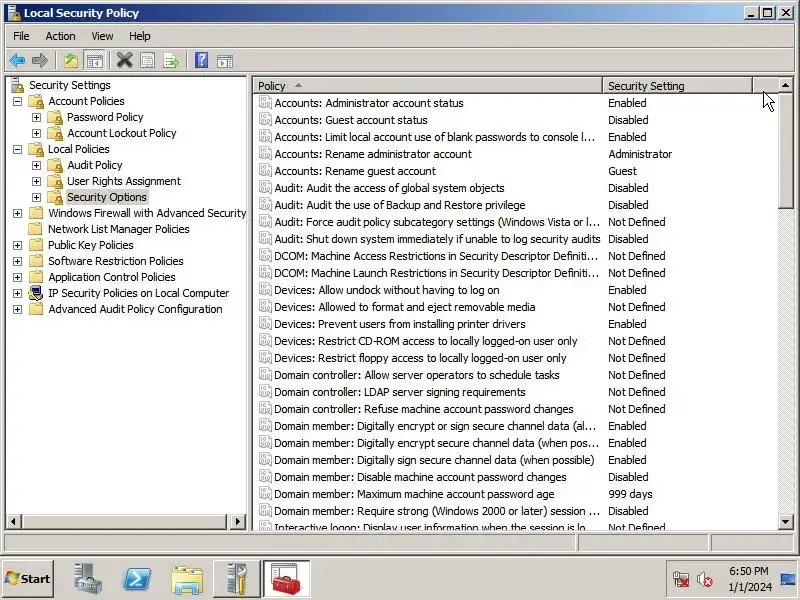This screenshot has height=600, width=800.
Task: Select Domain controller: LDAP server signing requirements
Action: tap(399, 392)
